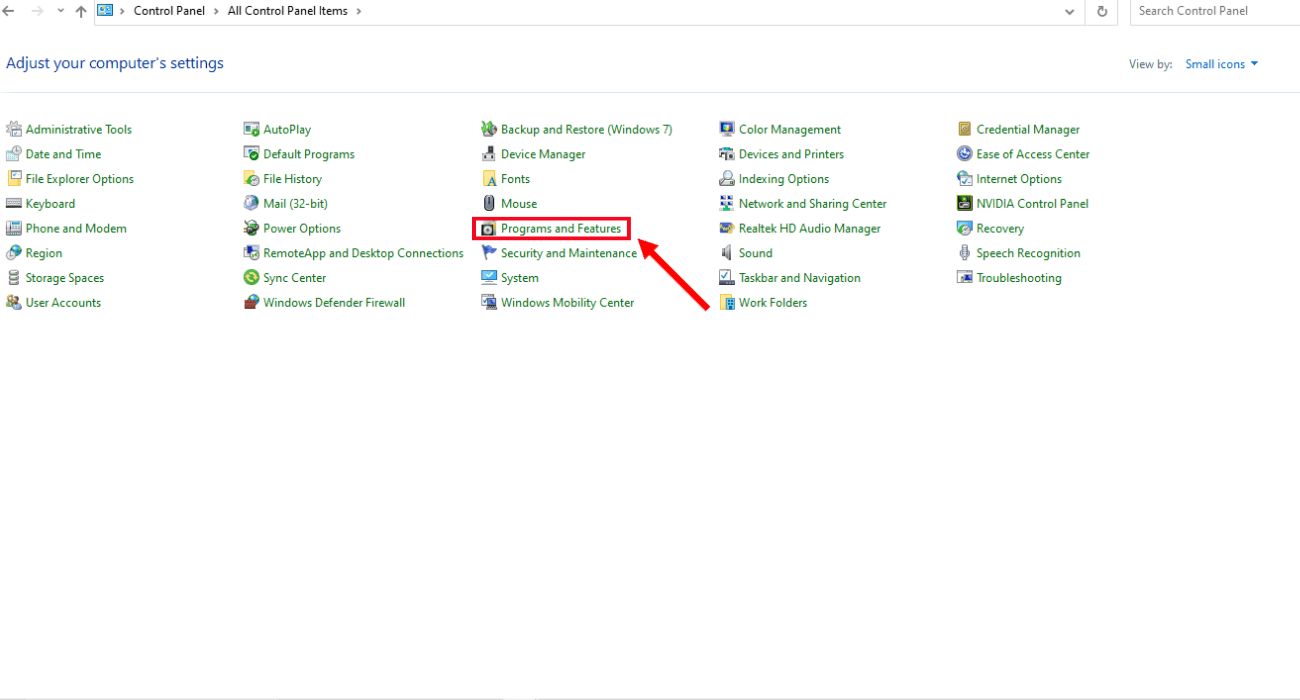1300x700 pixels.
Task: Click the Mouse icon
Action: 489,203
